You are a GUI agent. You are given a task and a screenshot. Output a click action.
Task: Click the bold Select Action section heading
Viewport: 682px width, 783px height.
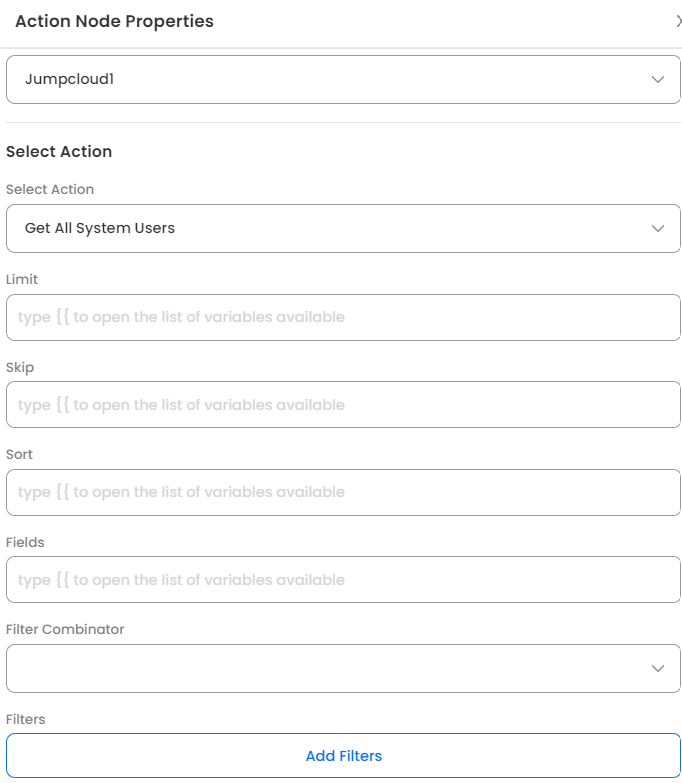tap(59, 152)
